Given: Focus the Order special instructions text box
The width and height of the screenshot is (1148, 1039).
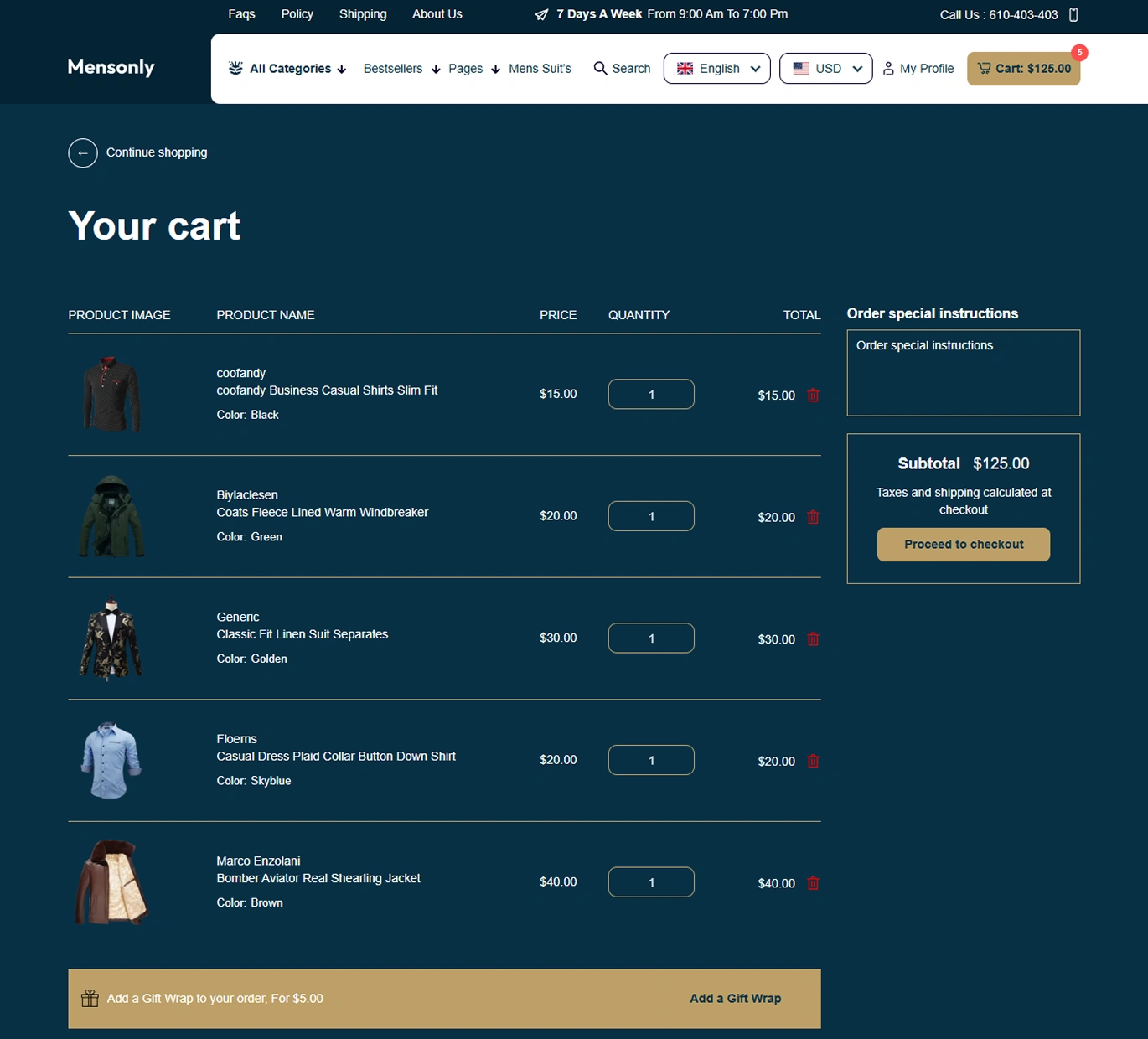Looking at the screenshot, I should coord(963,373).
